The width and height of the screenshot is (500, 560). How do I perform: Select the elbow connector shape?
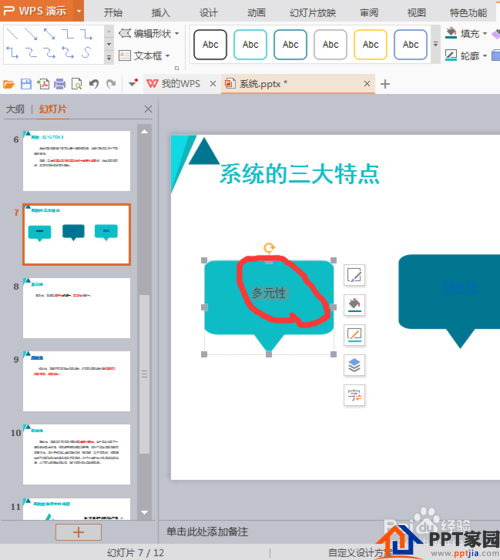pyautogui.click(x=68, y=34)
